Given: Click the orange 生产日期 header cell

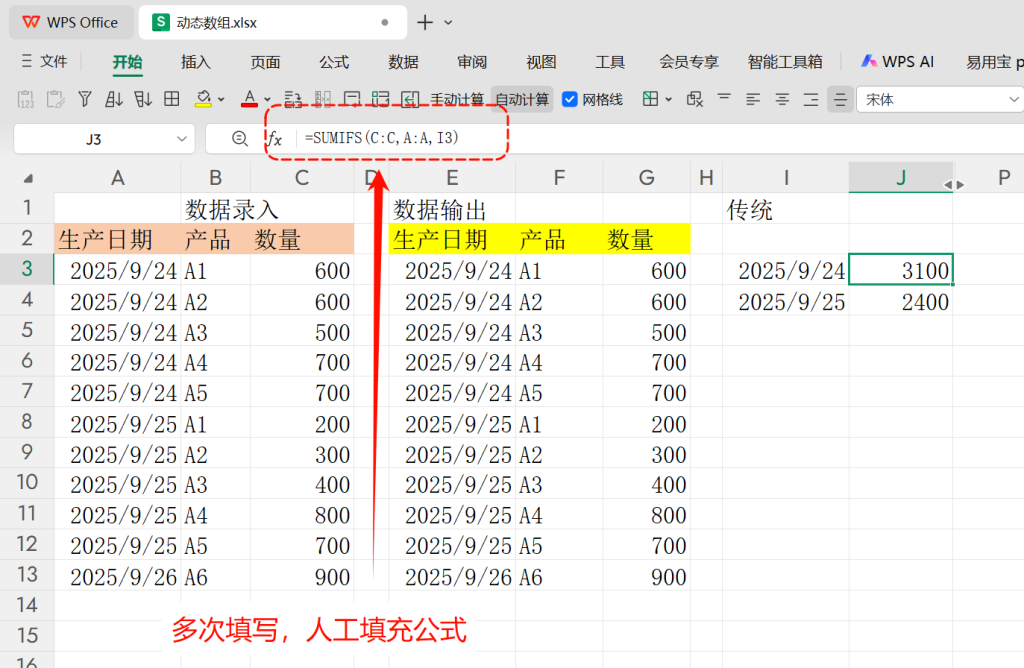Looking at the screenshot, I should click(118, 239).
